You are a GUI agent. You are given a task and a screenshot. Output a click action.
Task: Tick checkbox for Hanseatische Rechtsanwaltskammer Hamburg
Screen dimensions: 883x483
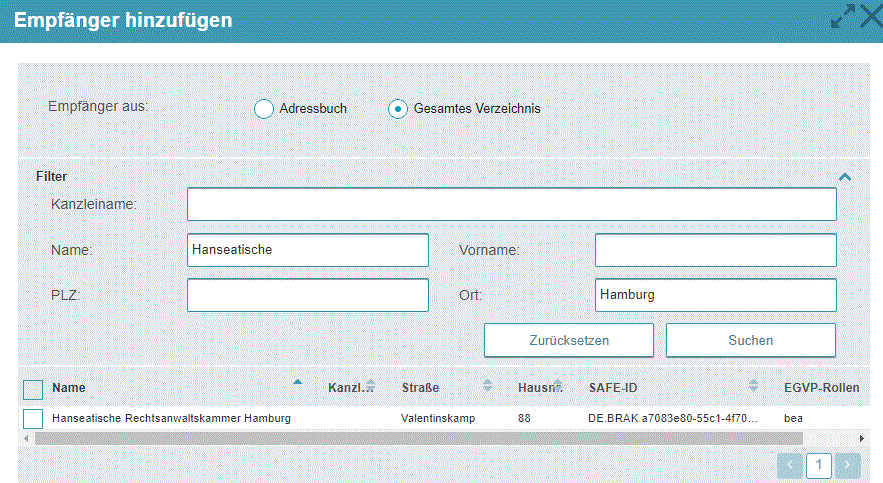tap(33, 418)
